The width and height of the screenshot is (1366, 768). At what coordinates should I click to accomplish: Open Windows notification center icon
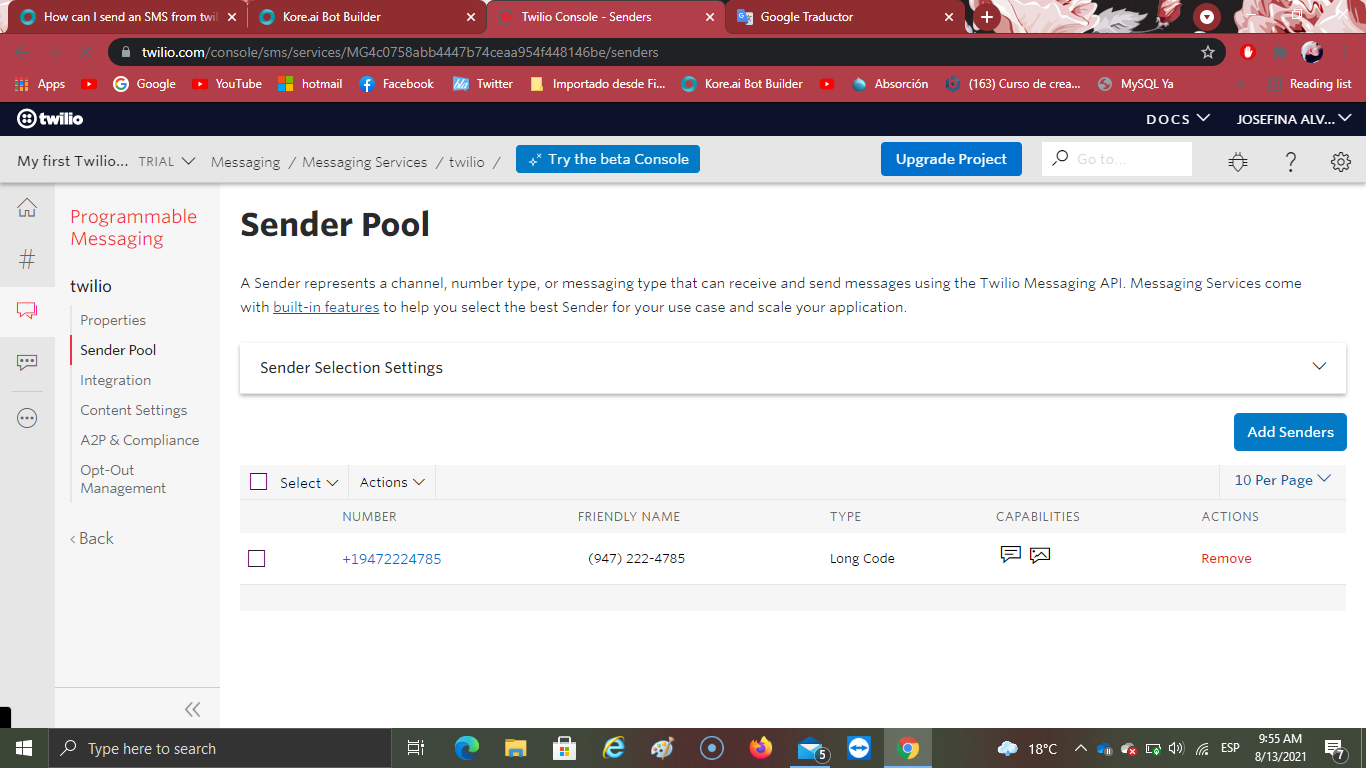tap(1334, 748)
